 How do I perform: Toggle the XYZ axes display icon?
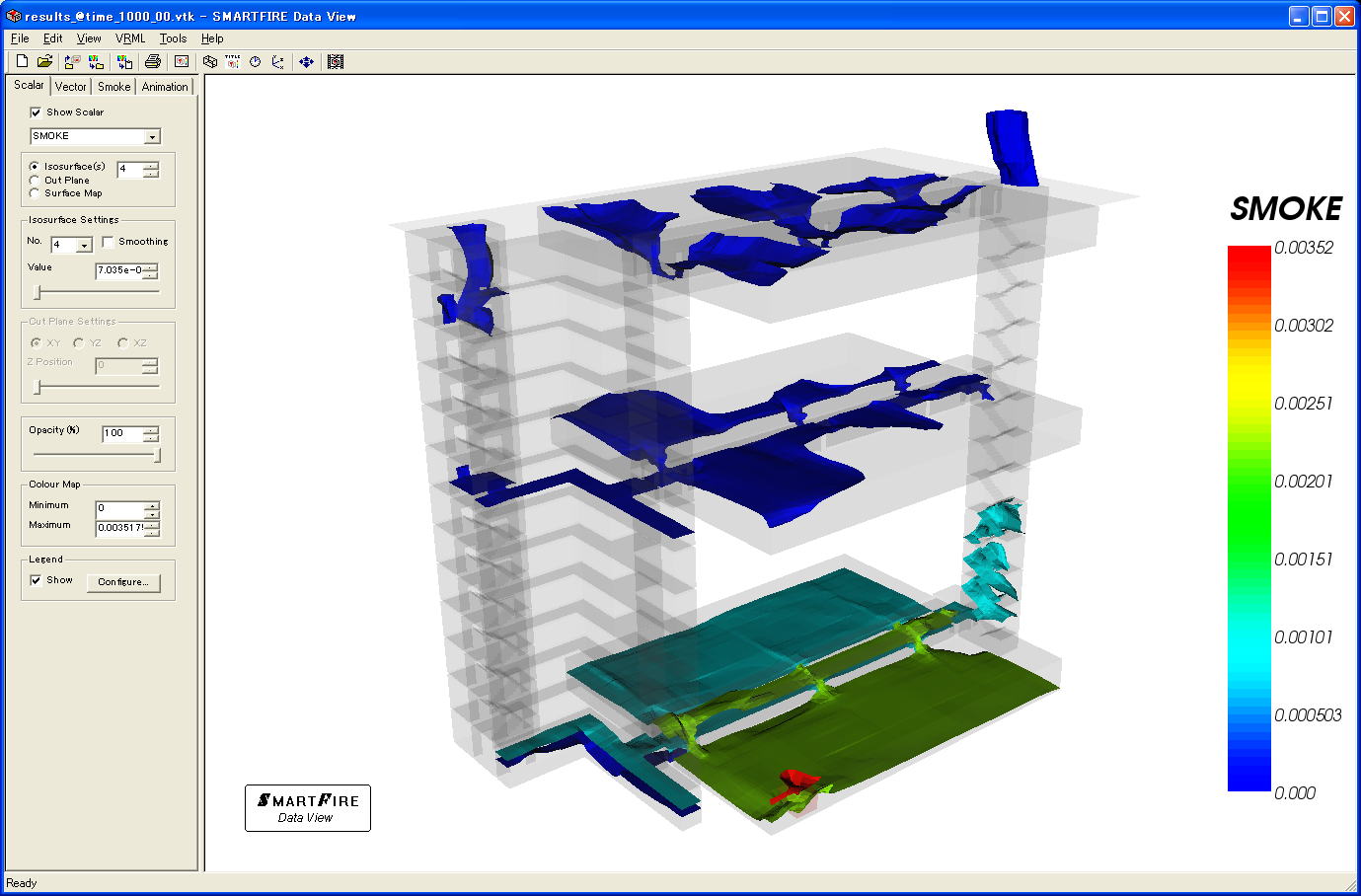tap(278, 61)
